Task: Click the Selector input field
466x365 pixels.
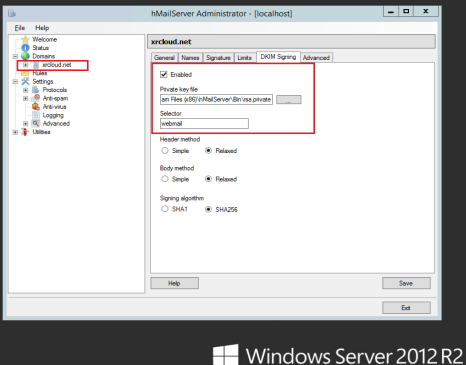Action: (204, 123)
